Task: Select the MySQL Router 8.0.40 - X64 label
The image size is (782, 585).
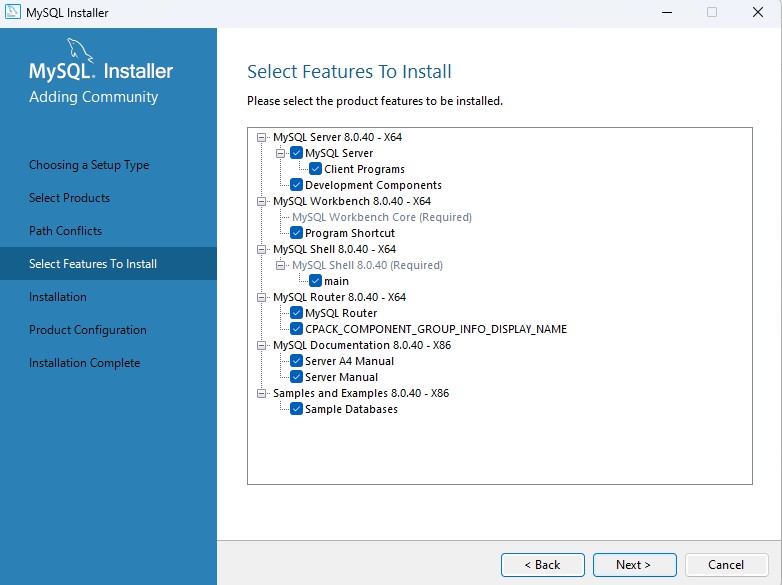Action: (339, 297)
